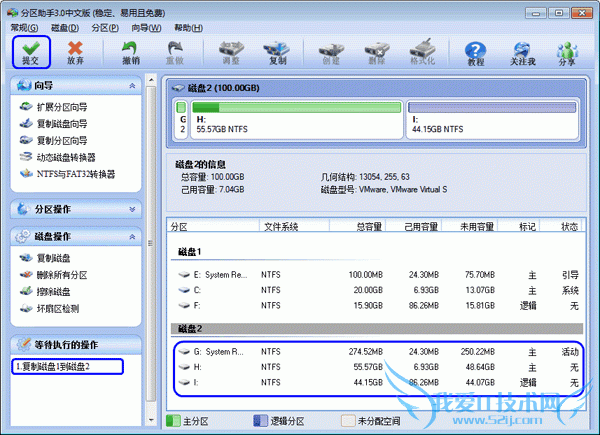
Task: Open the 分区(P) menu
Action: click(105, 28)
